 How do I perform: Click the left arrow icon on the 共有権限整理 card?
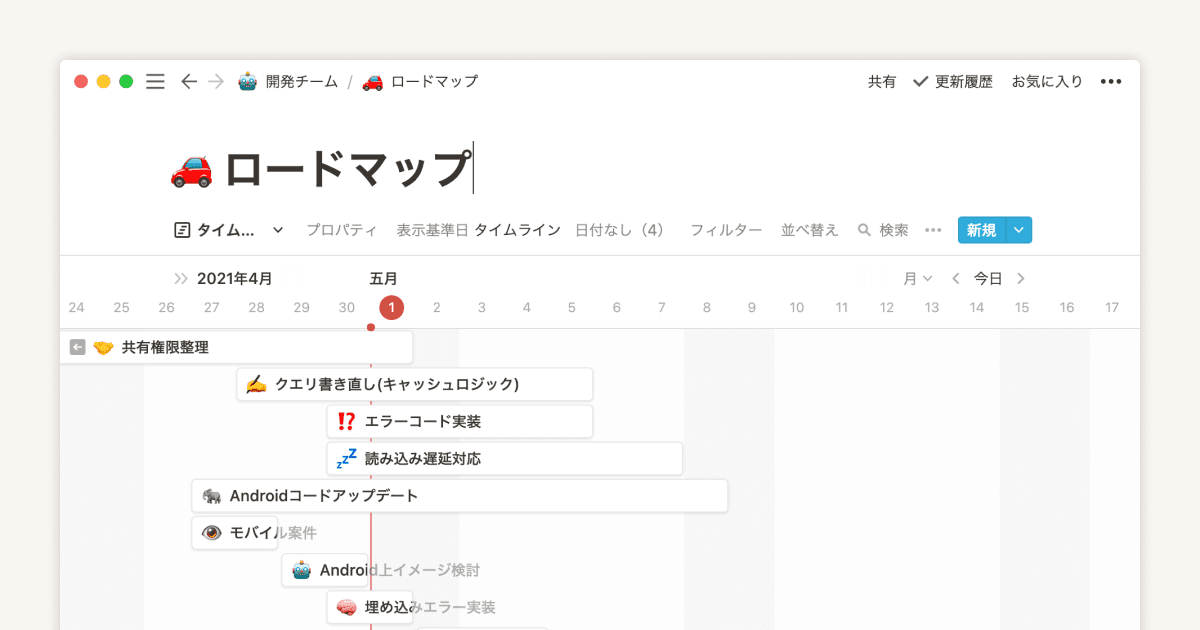click(x=77, y=347)
